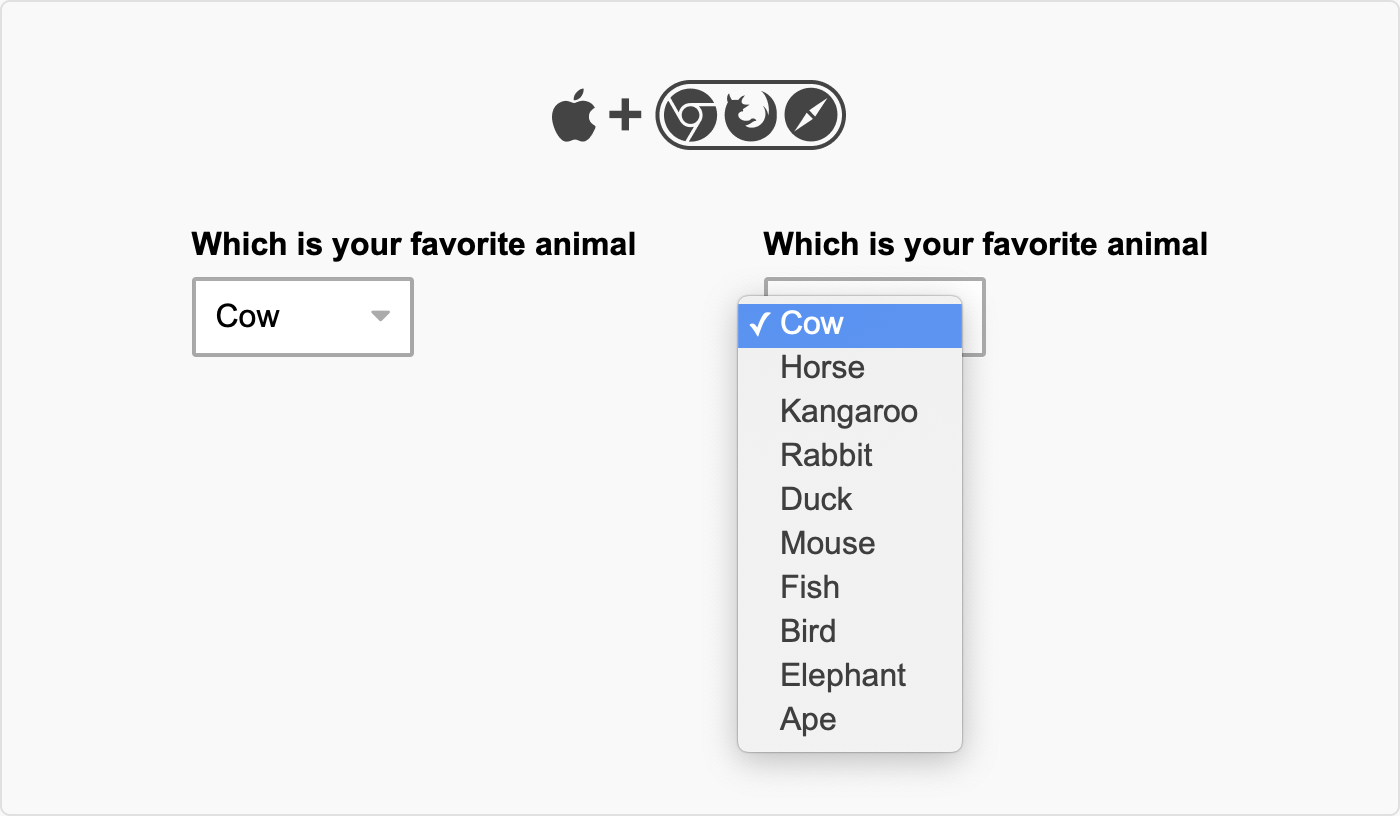Viewport: 1400px width, 816px height.
Task: Select Cow in the open list
Action: [x=850, y=324]
